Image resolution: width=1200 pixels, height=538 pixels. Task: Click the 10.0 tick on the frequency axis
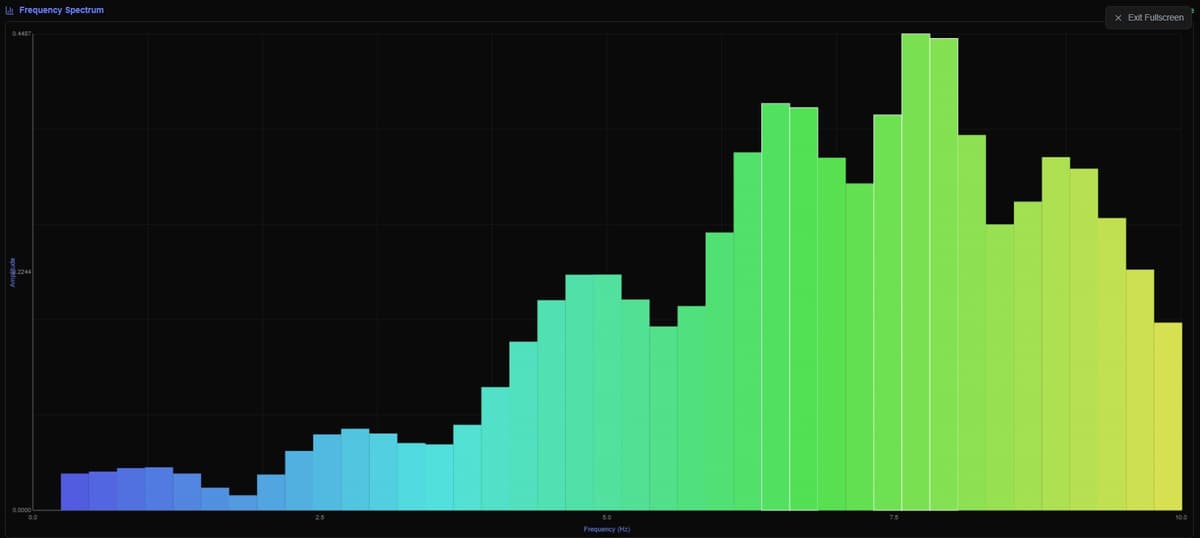click(x=1181, y=517)
